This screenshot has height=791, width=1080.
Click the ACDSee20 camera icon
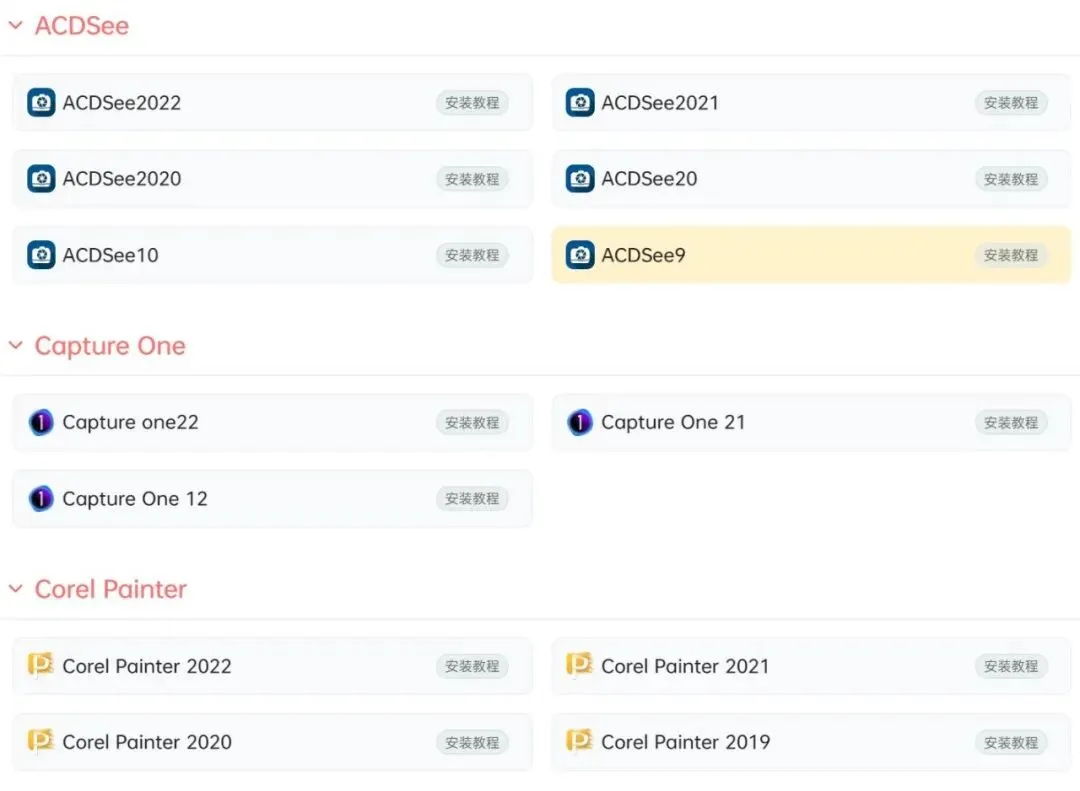[580, 179]
